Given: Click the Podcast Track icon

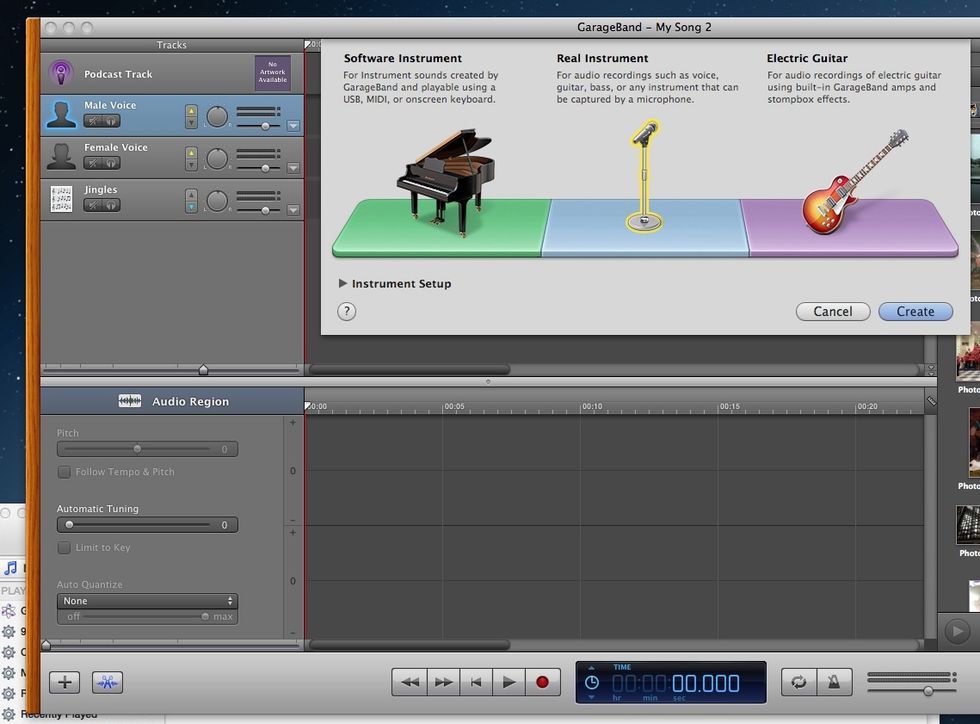Looking at the screenshot, I should point(62,73).
